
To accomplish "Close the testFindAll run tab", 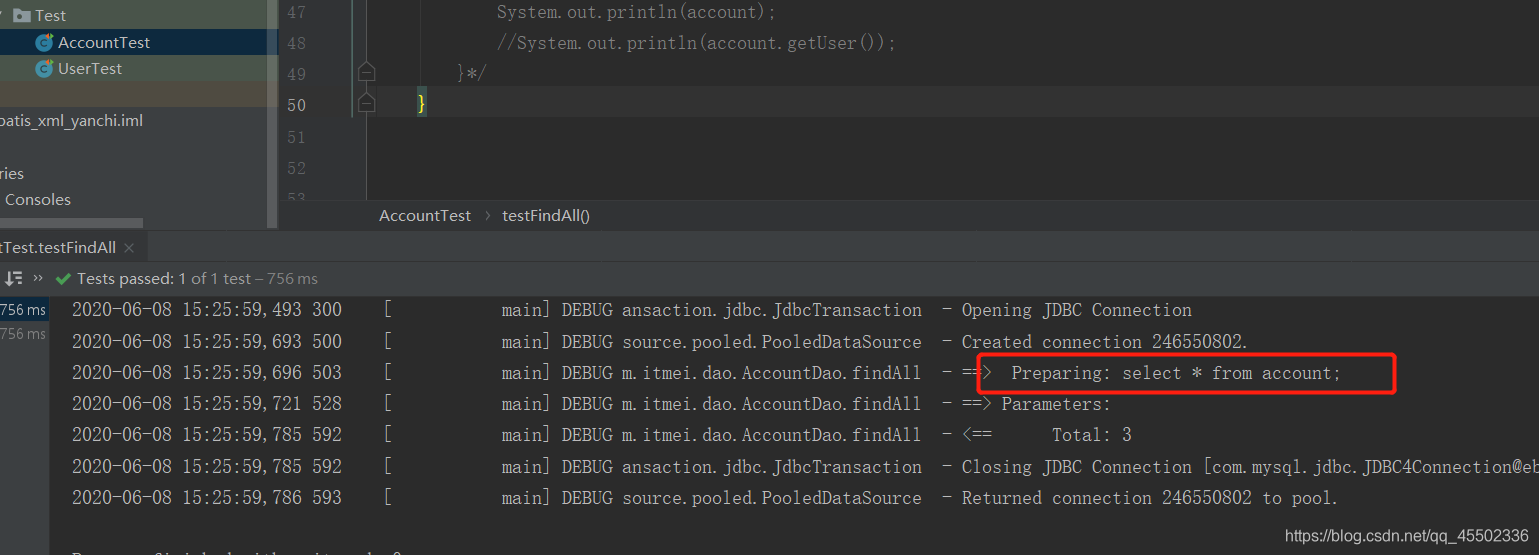I will click(x=129, y=247).
